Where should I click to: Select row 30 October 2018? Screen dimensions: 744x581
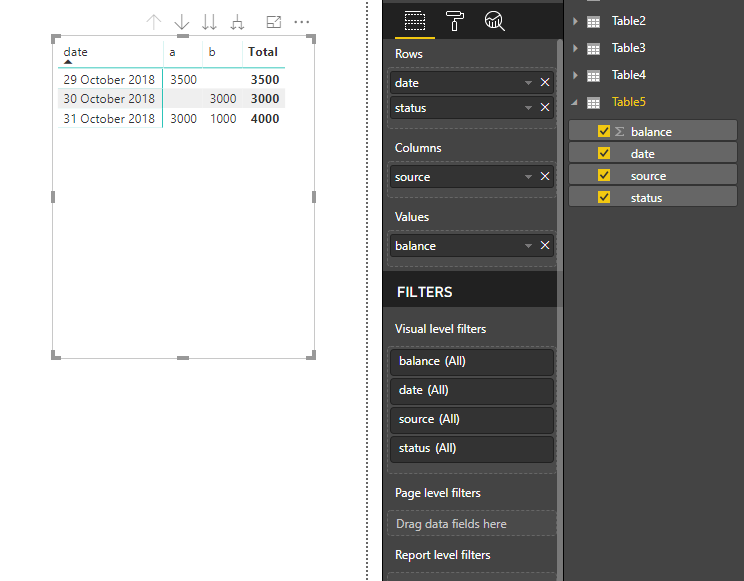pos(109,99)
